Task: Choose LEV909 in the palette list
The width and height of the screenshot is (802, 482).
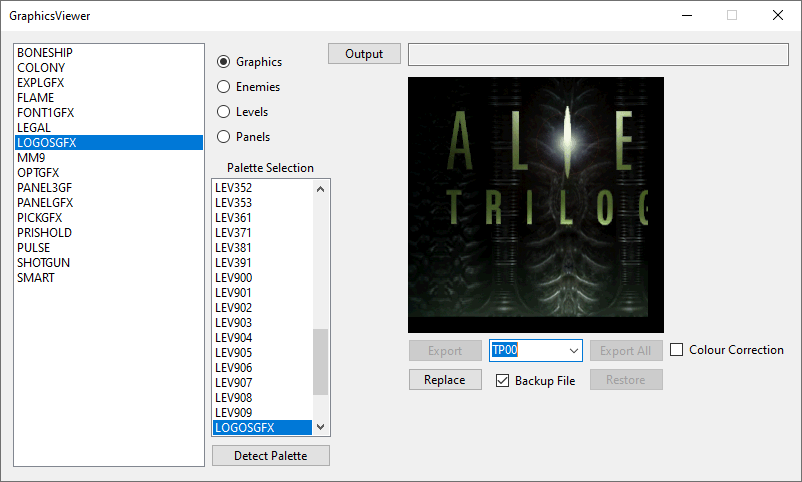Action: [262, 413]
